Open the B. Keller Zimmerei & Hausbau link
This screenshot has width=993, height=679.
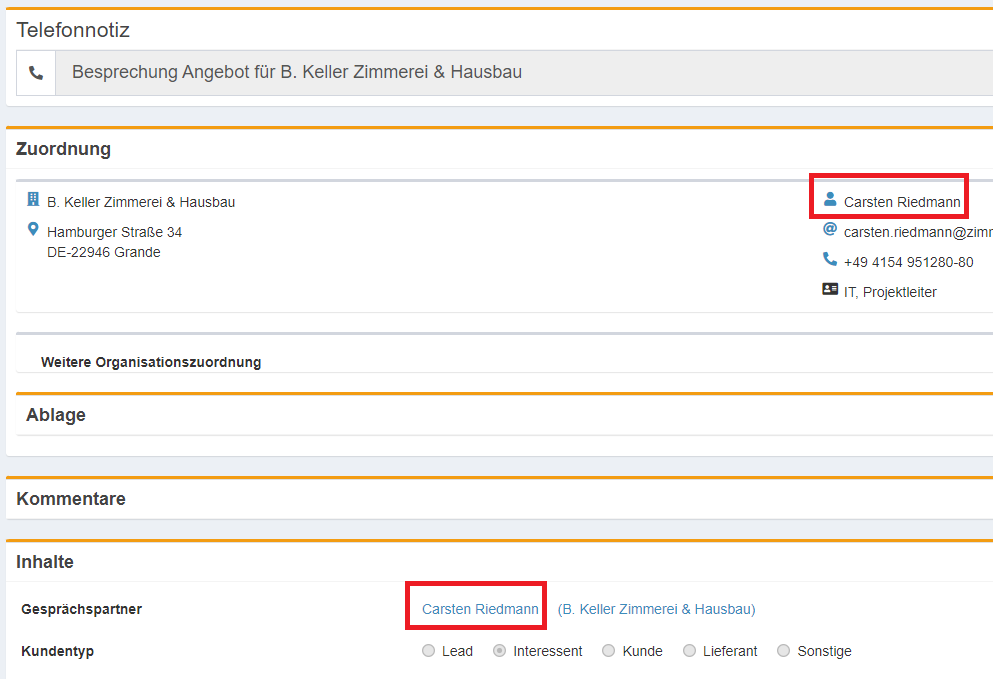click(656, 609)
